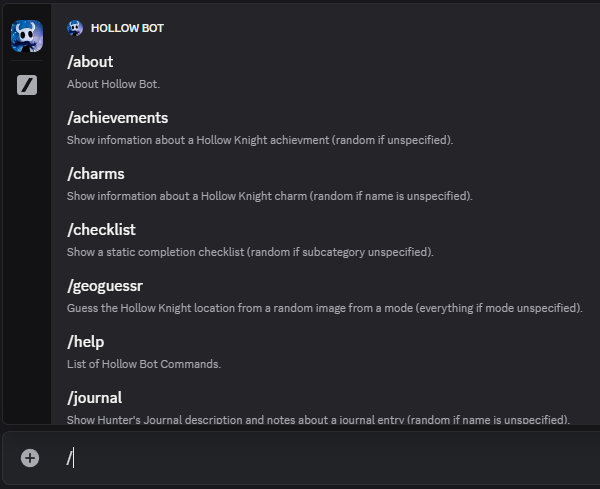Pick the /charms command
This screenshot has height=489, width=600.
[325, 184]
